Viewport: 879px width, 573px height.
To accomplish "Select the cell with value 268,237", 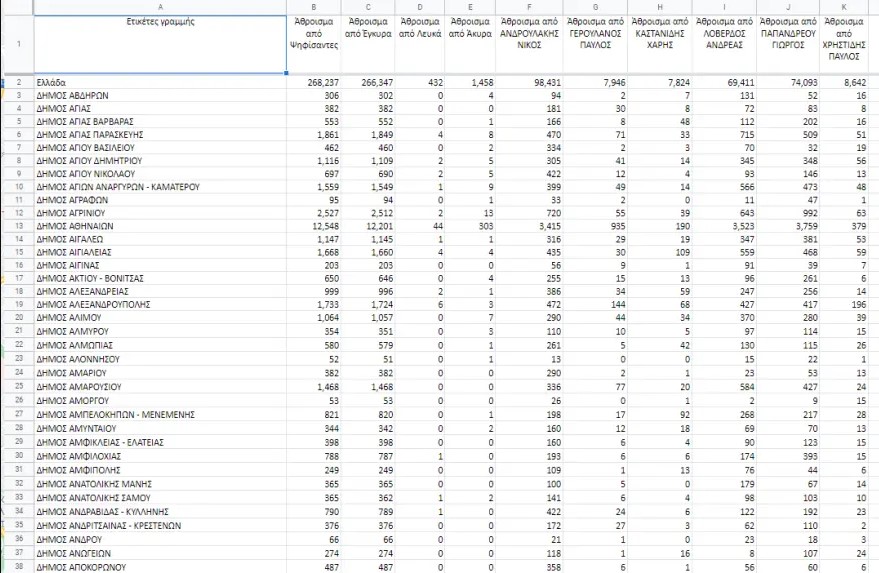I will [313, 82].
